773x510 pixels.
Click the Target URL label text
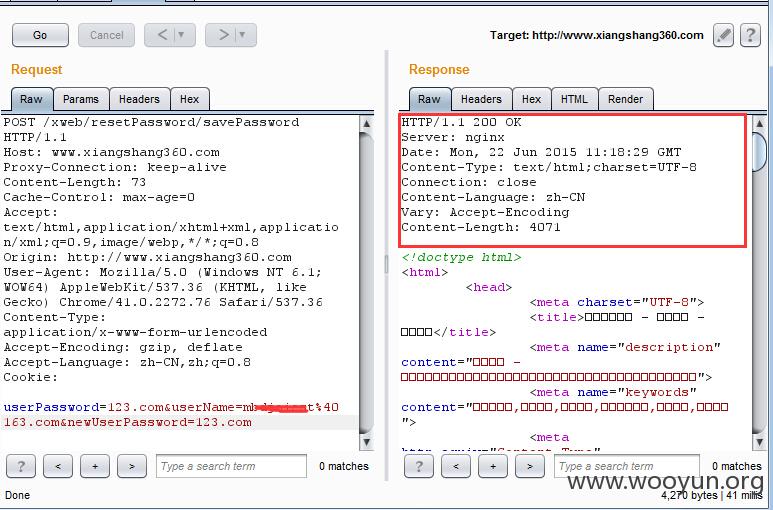(x=597, y=35)
